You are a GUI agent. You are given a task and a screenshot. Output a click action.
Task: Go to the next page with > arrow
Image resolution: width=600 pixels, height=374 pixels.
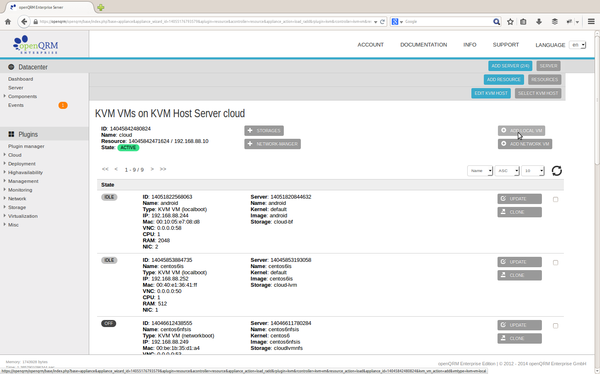coord(152,169)
